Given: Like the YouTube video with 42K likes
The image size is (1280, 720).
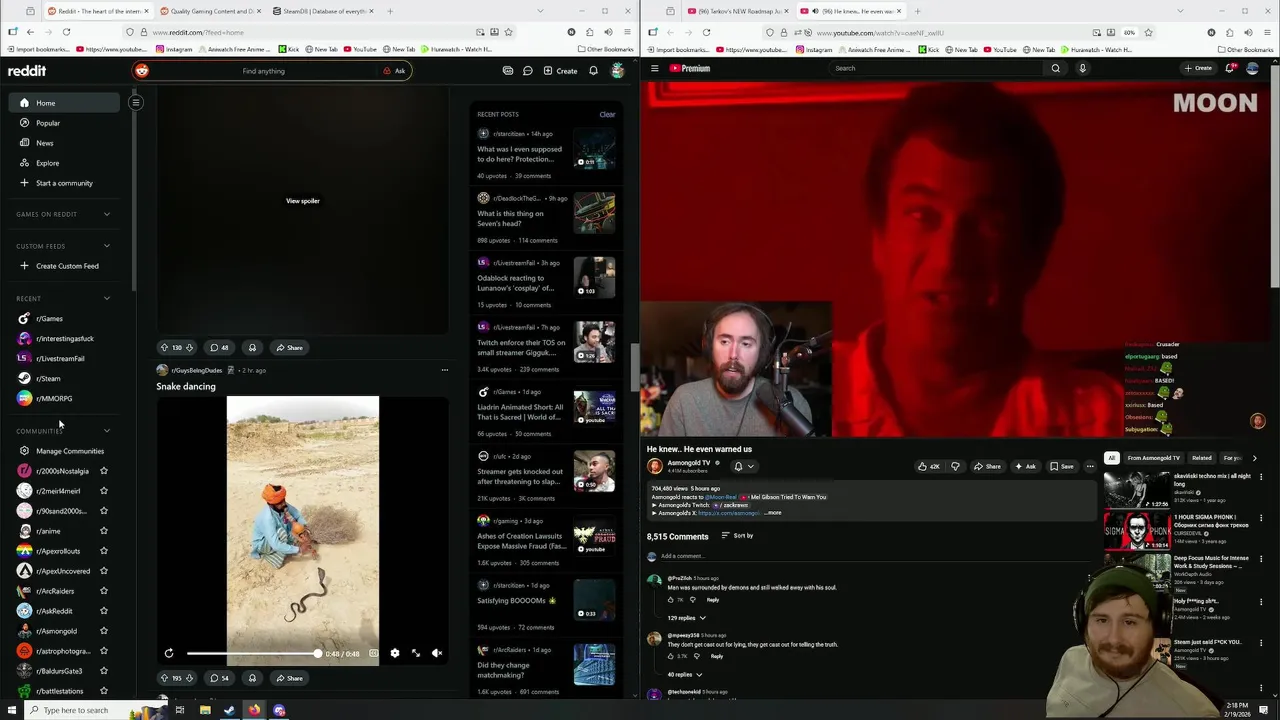Looking at the screenshot, I should click(930, 466).
